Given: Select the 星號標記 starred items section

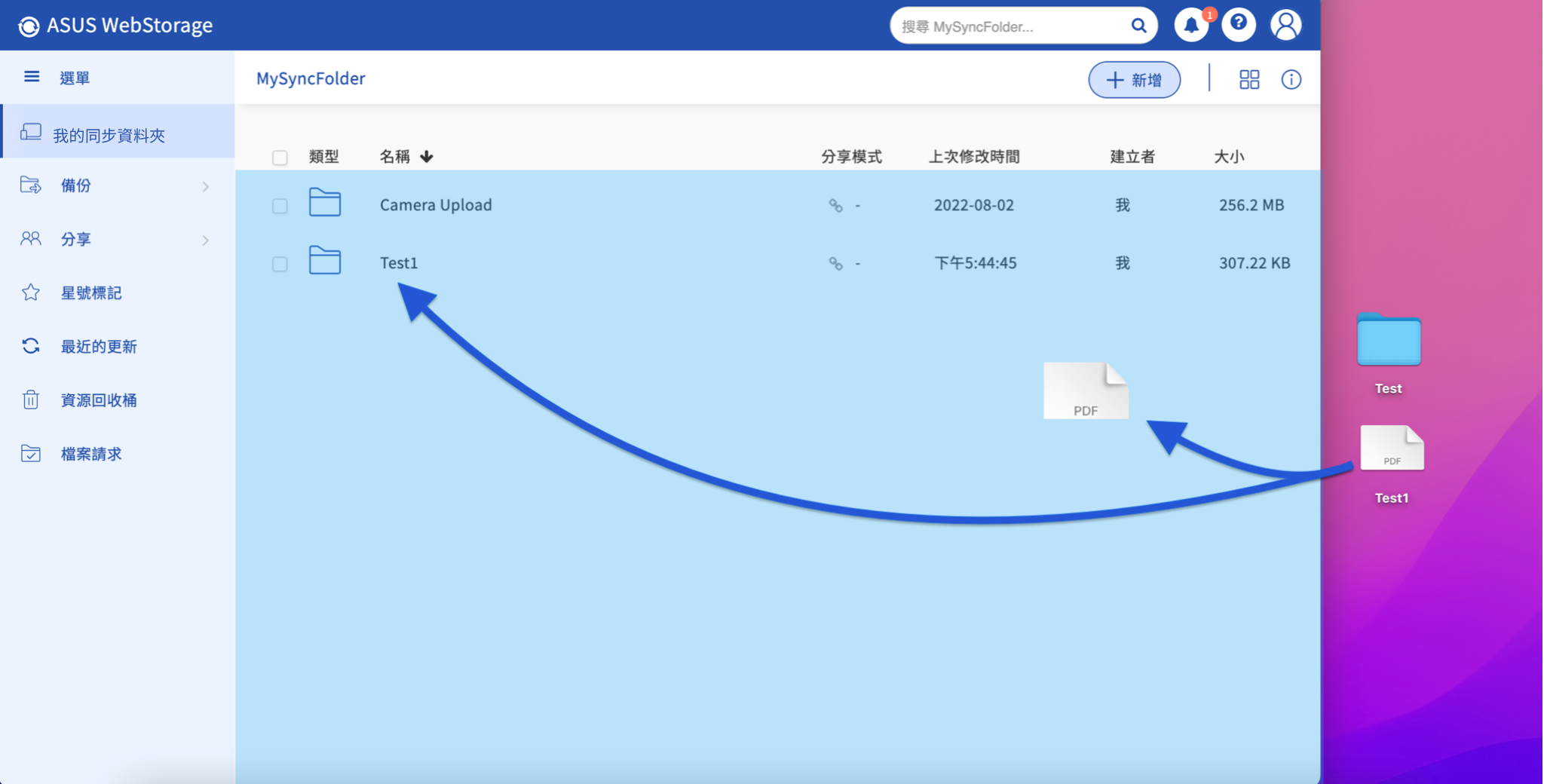Looking at the screenshot, I should click(x=90, y=292).
